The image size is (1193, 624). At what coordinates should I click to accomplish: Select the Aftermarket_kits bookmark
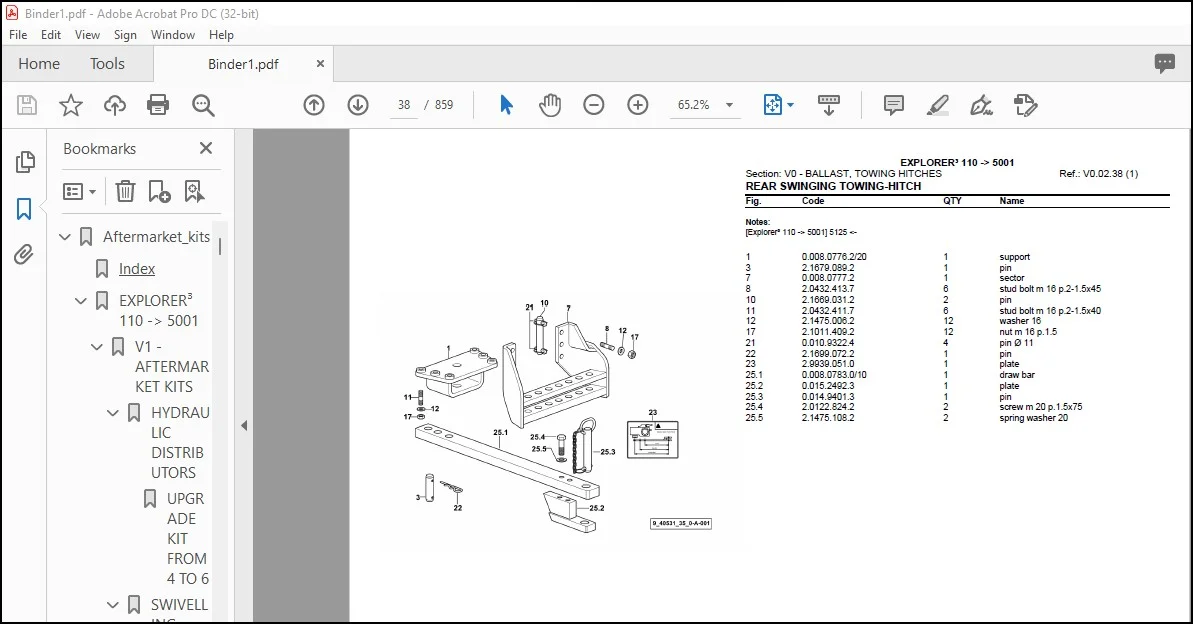[x=157, y=237]
